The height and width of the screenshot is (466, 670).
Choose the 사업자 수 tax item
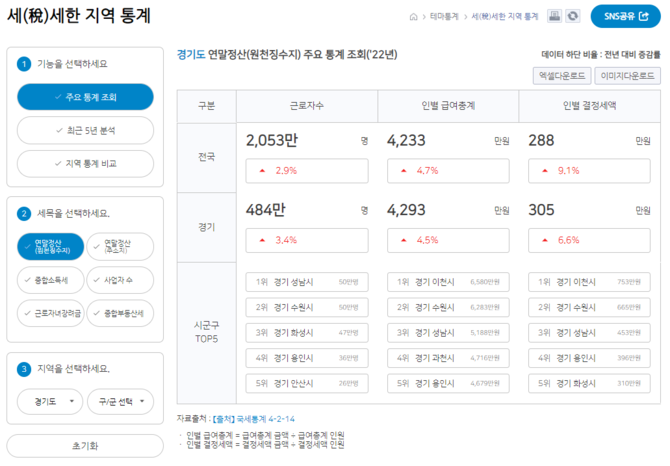(x=120, y=280)
